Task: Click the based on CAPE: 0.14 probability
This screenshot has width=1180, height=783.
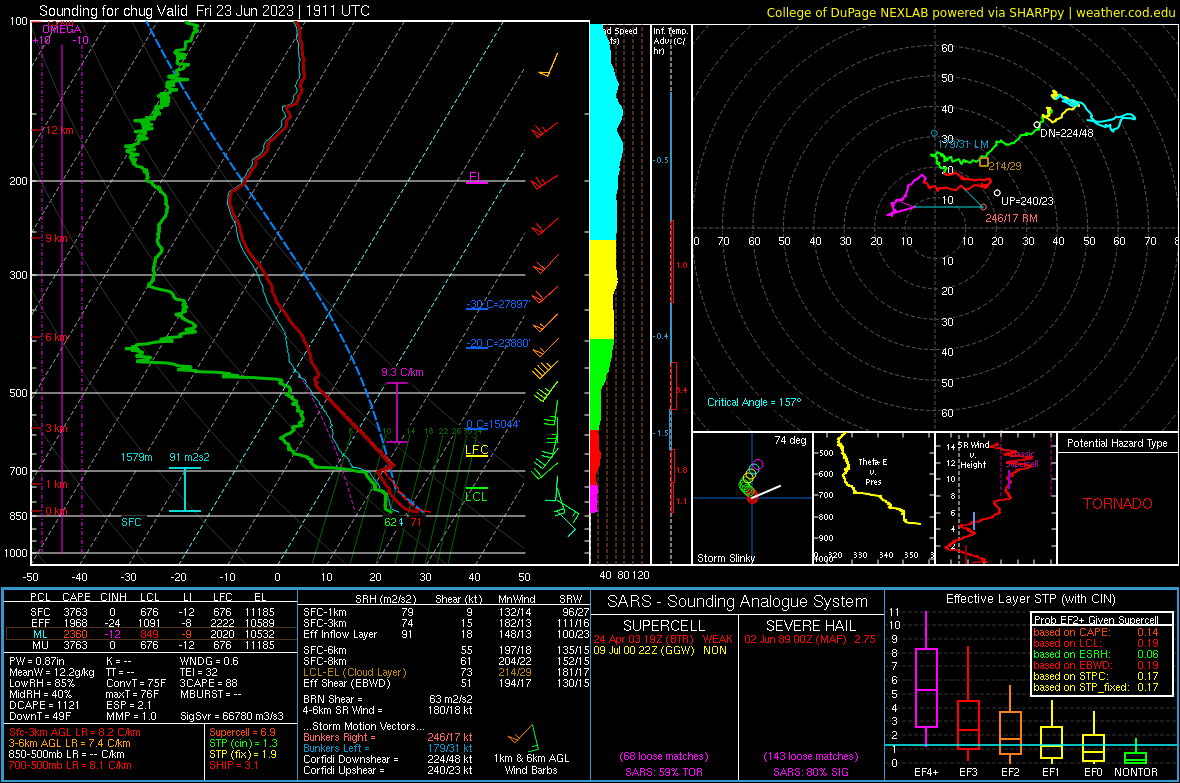Action: [x=1096, y=632]
